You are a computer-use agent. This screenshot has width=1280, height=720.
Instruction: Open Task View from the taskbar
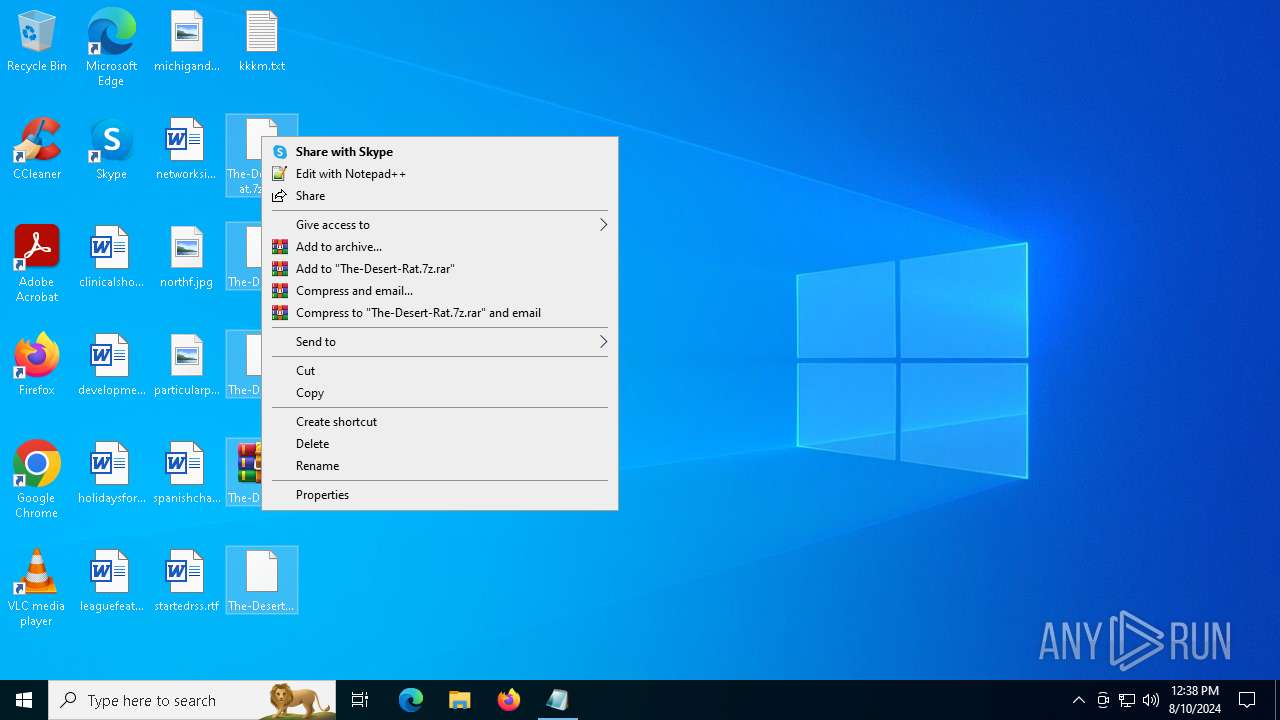click(x=360, y=700)
